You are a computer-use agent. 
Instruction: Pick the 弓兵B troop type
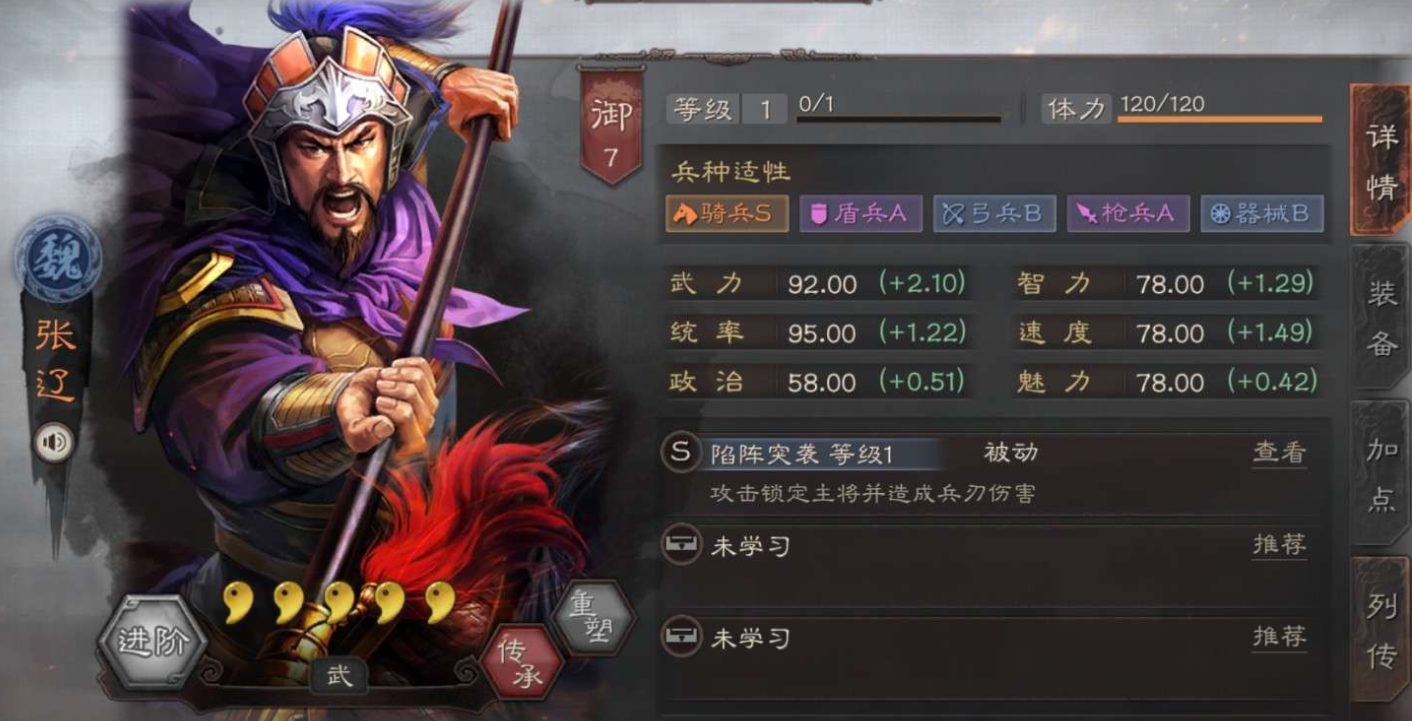coord(994,213)
